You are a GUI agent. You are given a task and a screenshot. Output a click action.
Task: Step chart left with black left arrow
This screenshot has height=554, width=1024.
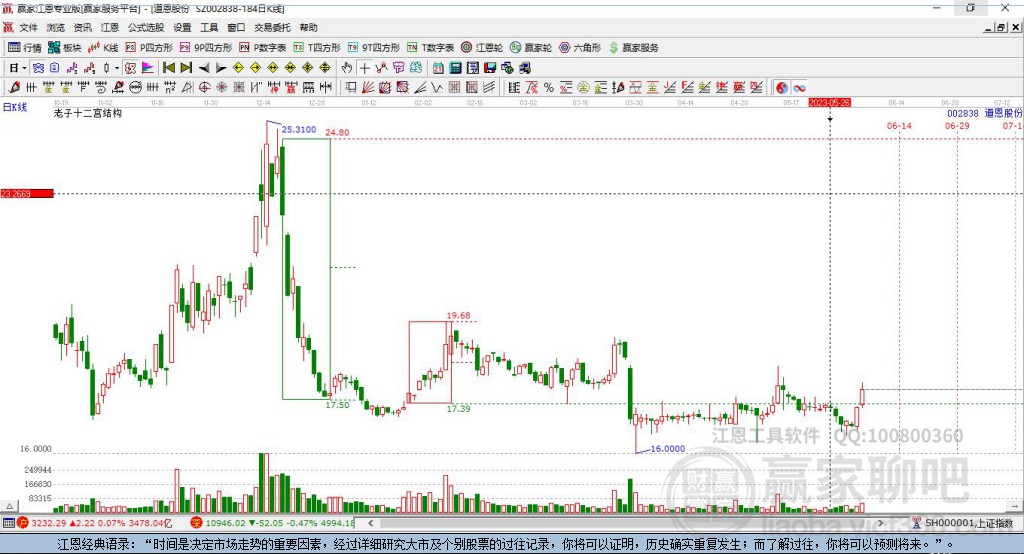pos(204,68)
